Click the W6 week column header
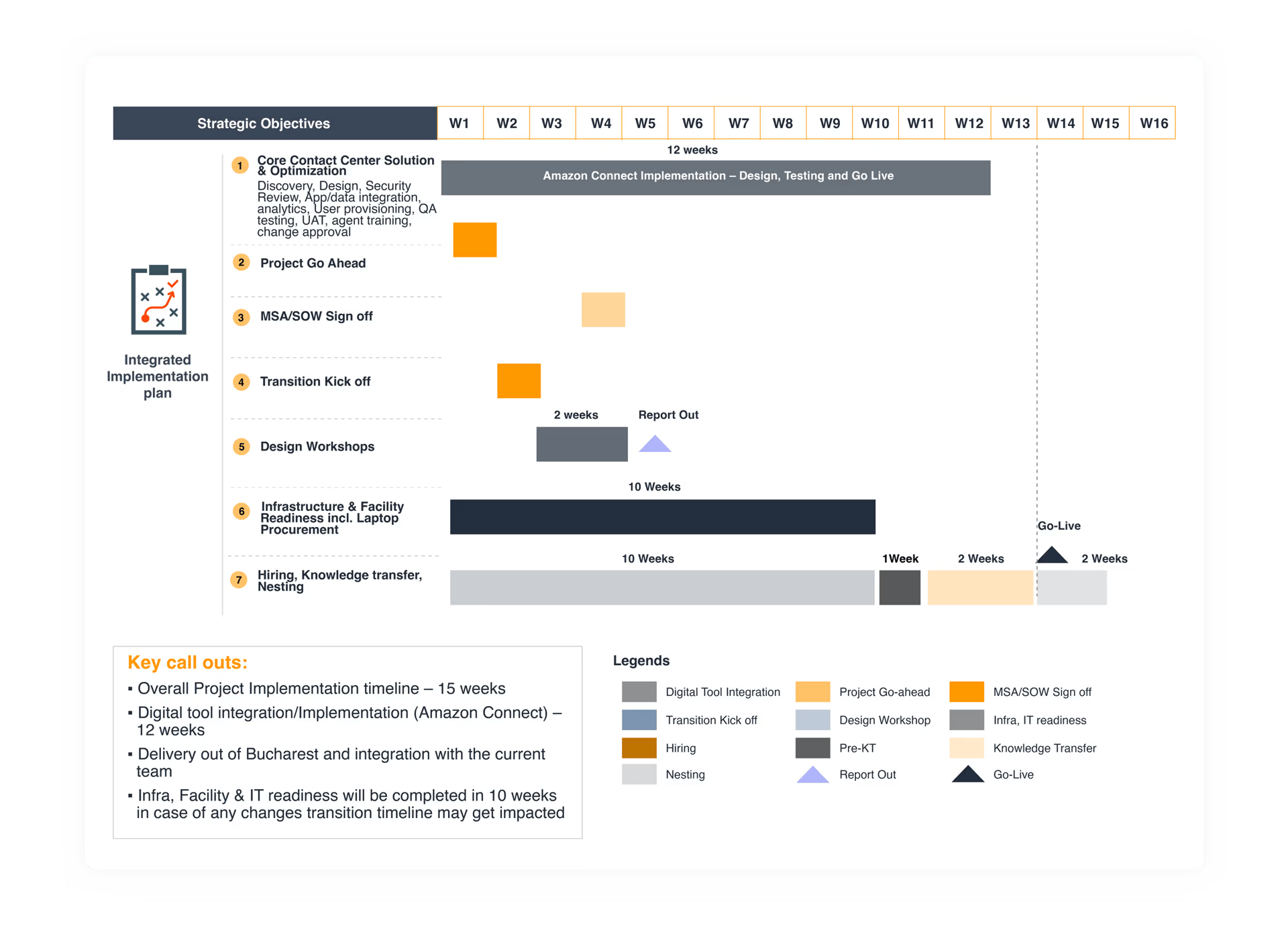The height and width of the screenshot is (936, 1288). pos(692,123)
